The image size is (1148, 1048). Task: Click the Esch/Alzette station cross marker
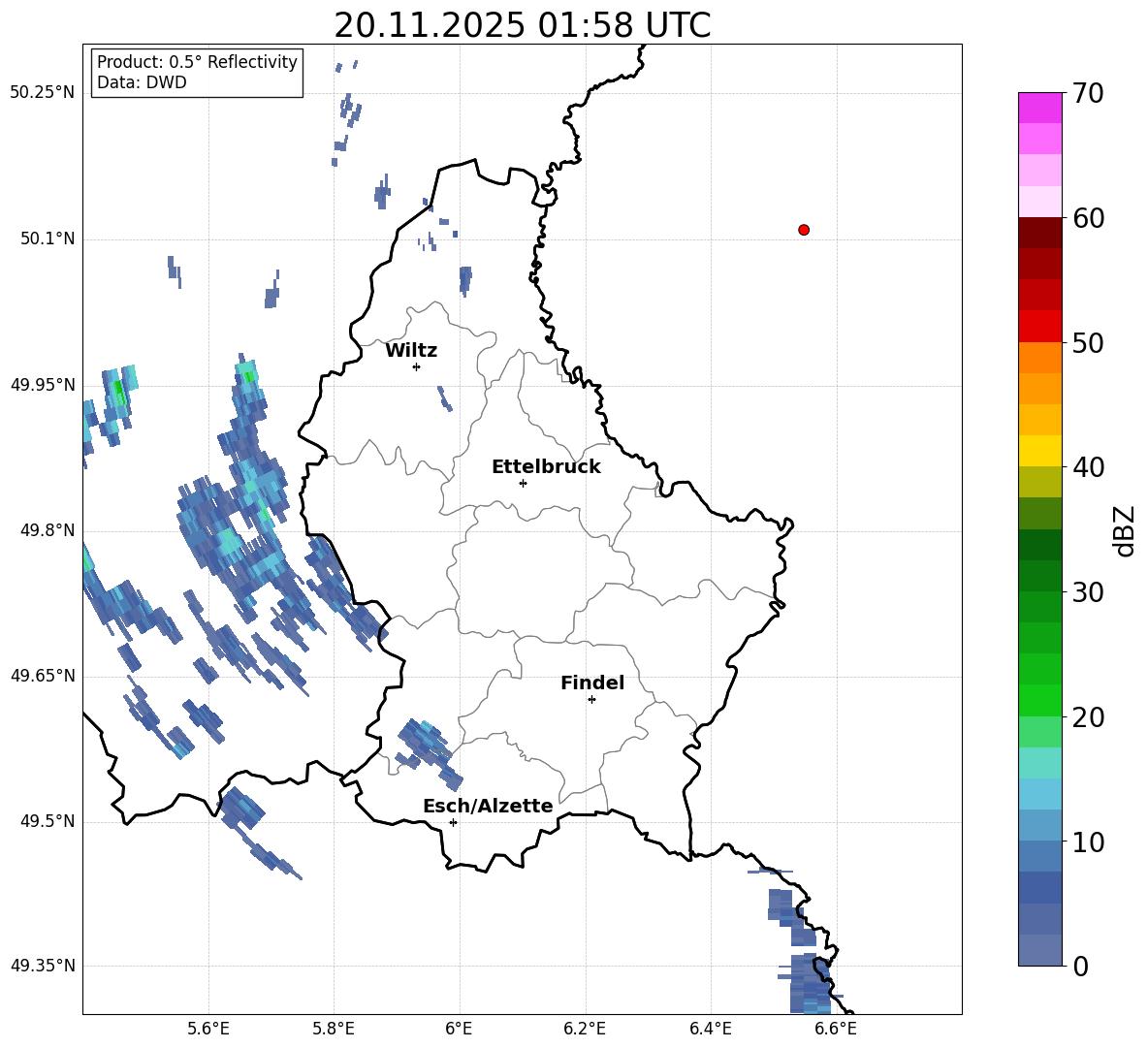453,822
